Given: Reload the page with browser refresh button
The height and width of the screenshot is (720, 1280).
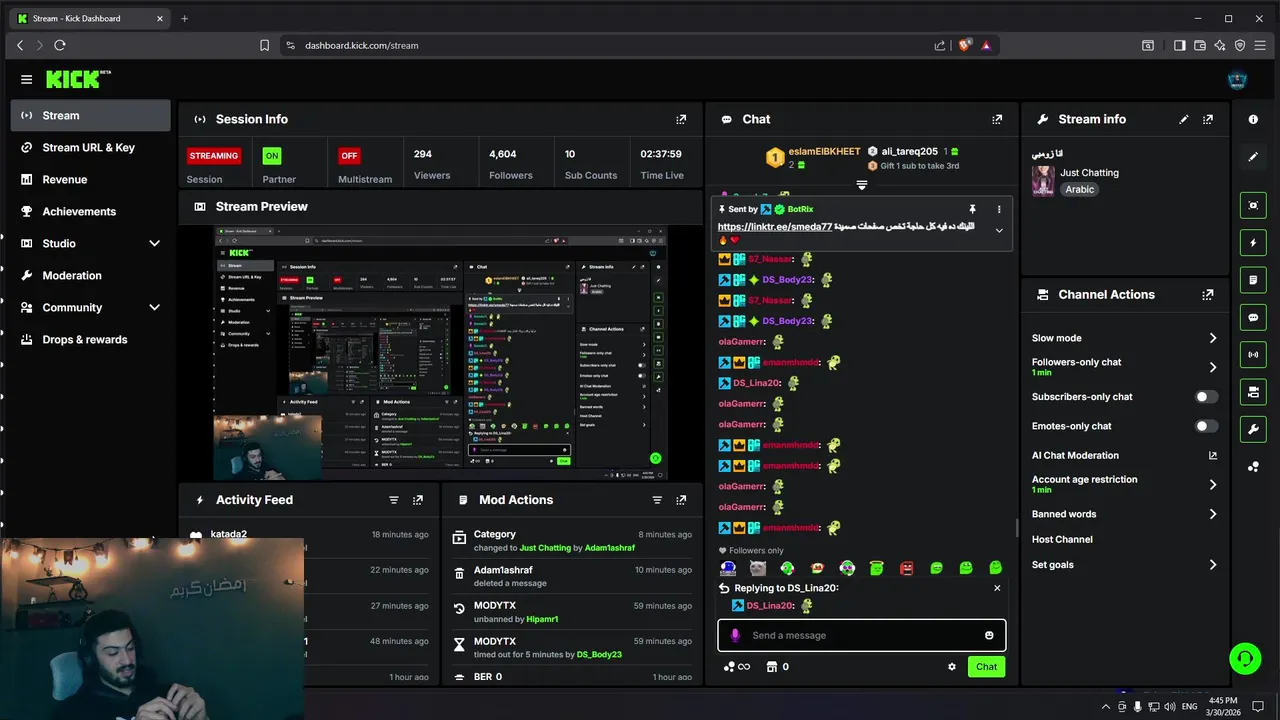Looking at the screenshot, I should click(x=60, y=45).
